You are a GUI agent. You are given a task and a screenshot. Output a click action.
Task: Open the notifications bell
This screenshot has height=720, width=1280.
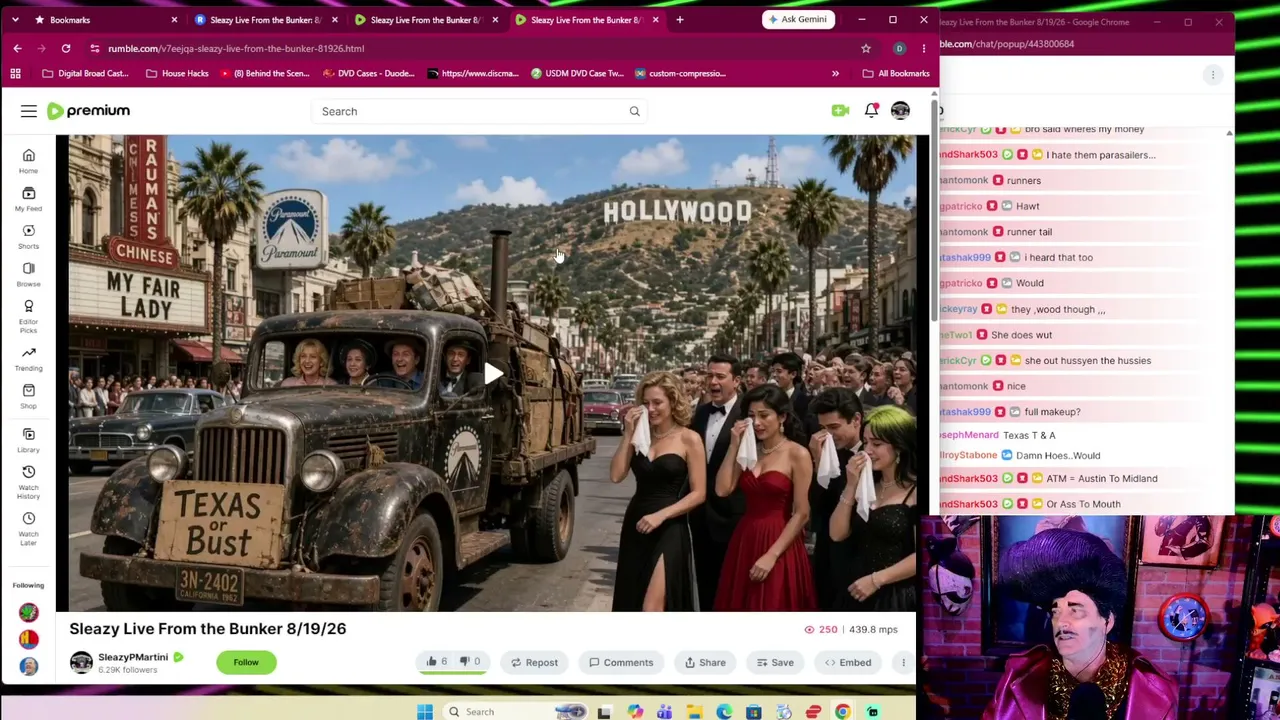(871, 111)
